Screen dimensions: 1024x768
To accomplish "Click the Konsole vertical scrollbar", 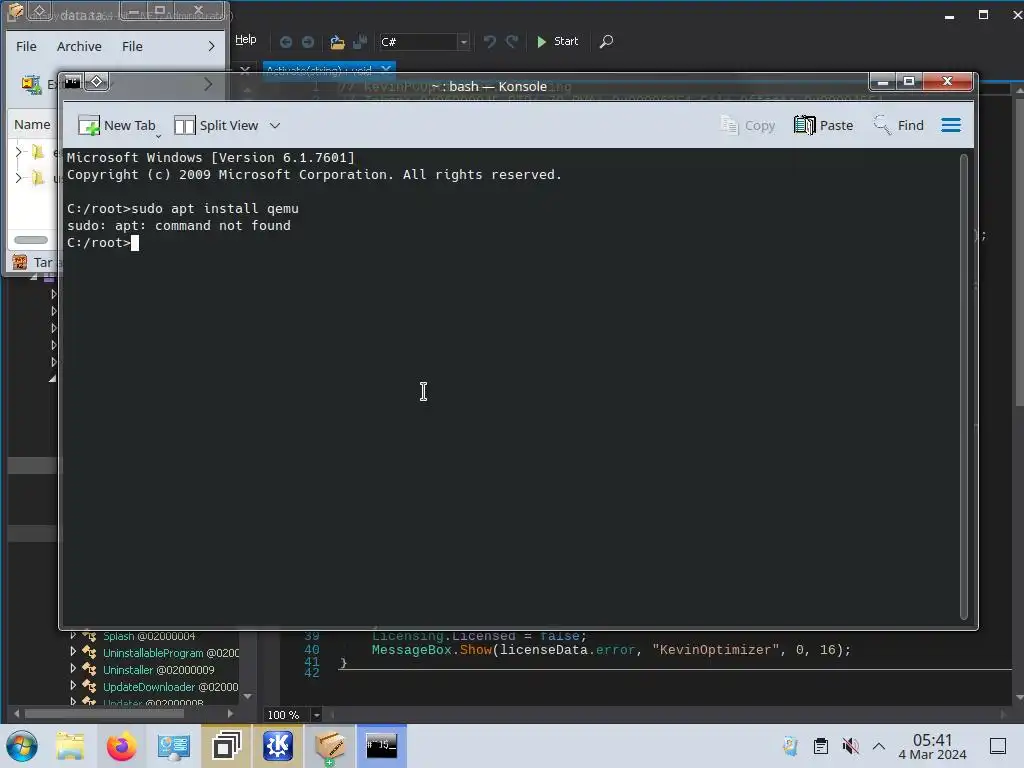I will point(963,387).
